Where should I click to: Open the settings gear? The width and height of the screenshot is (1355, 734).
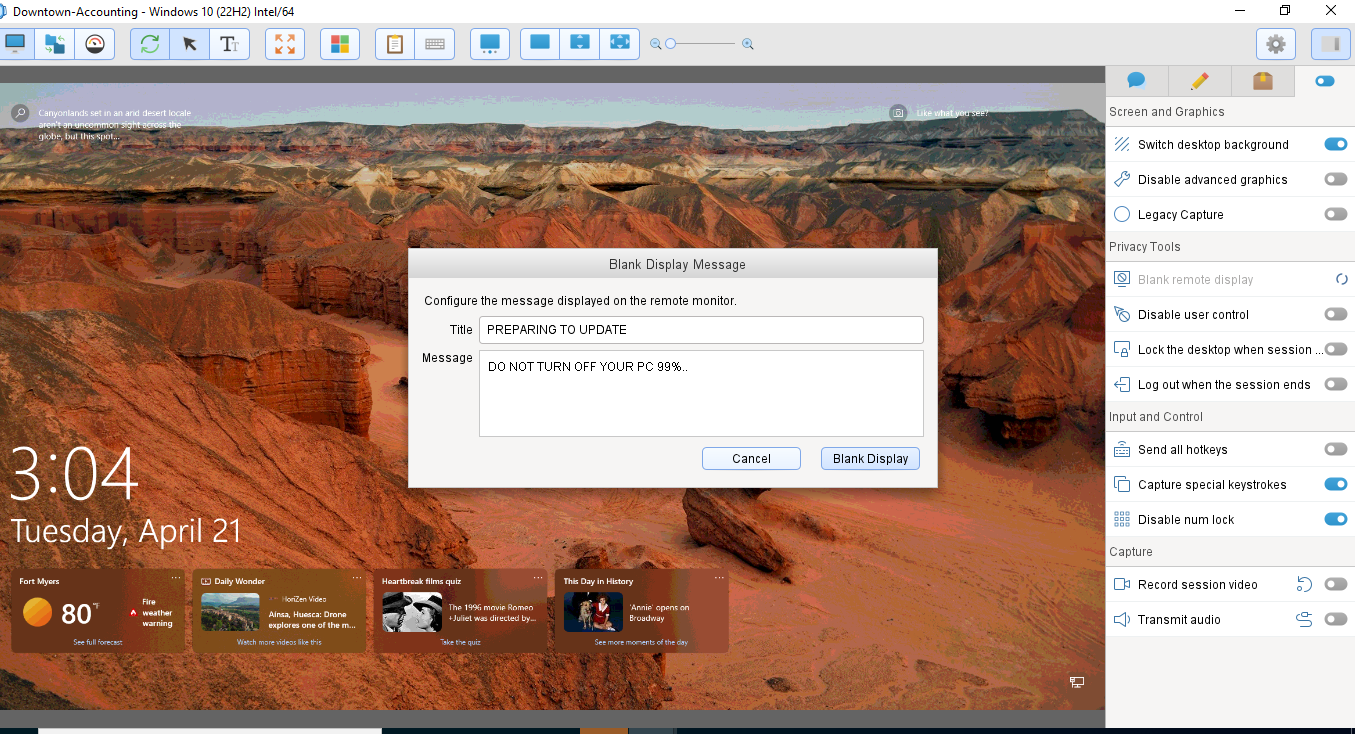click(1275, 43)
